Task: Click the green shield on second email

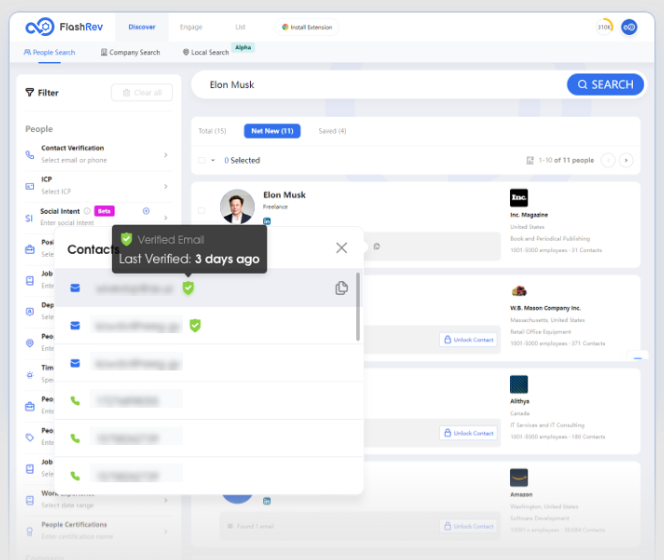Action: coord(195,325)
